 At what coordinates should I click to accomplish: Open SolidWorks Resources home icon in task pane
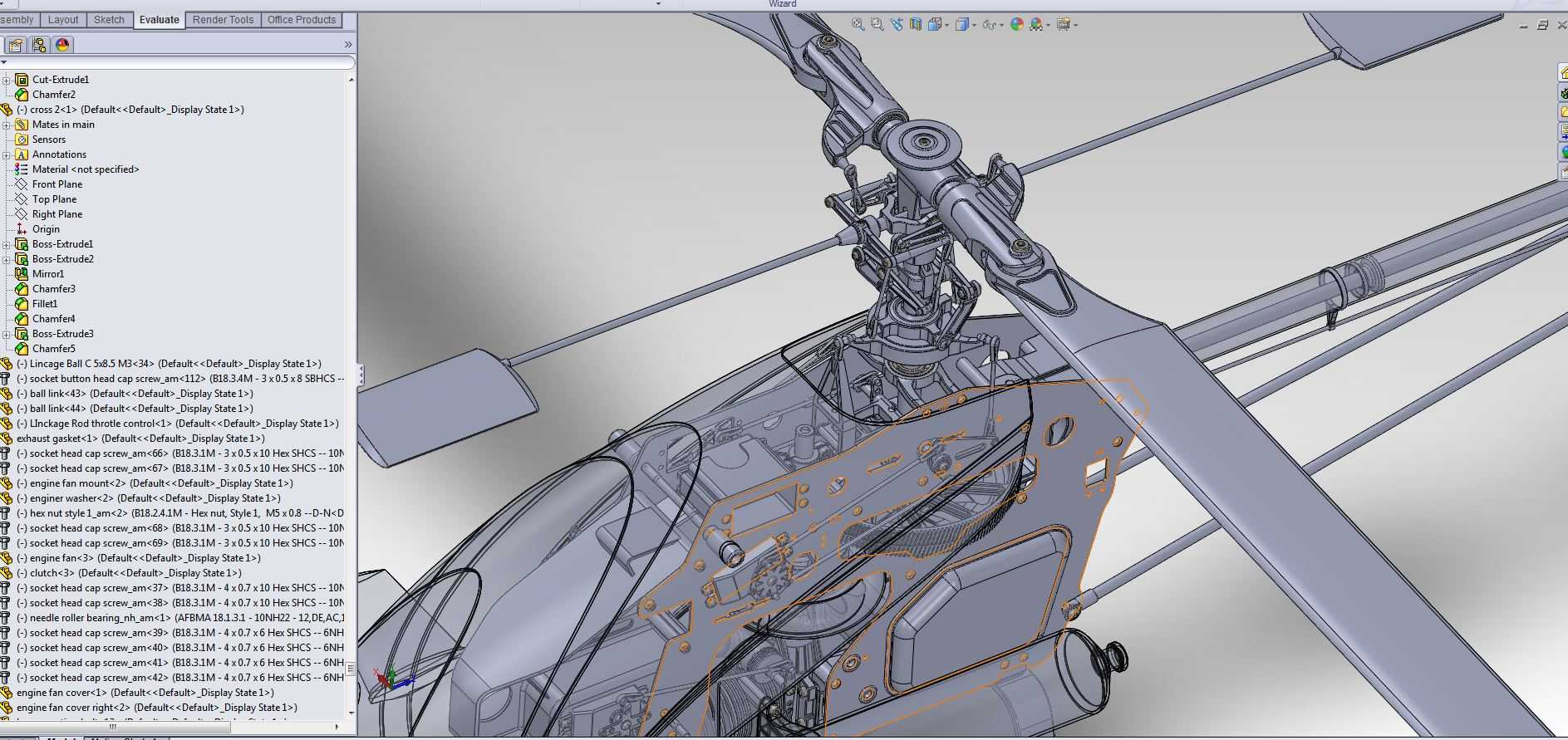1563,73
